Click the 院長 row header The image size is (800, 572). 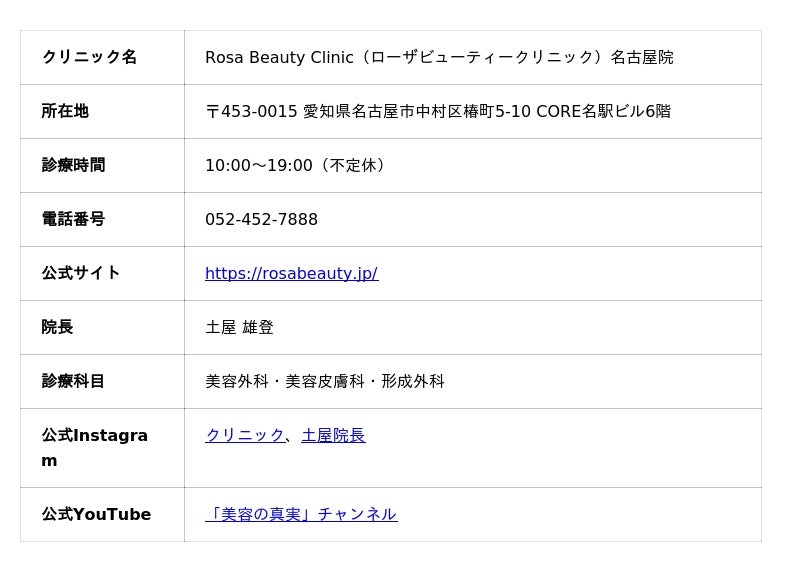click(x=57, y=327)
